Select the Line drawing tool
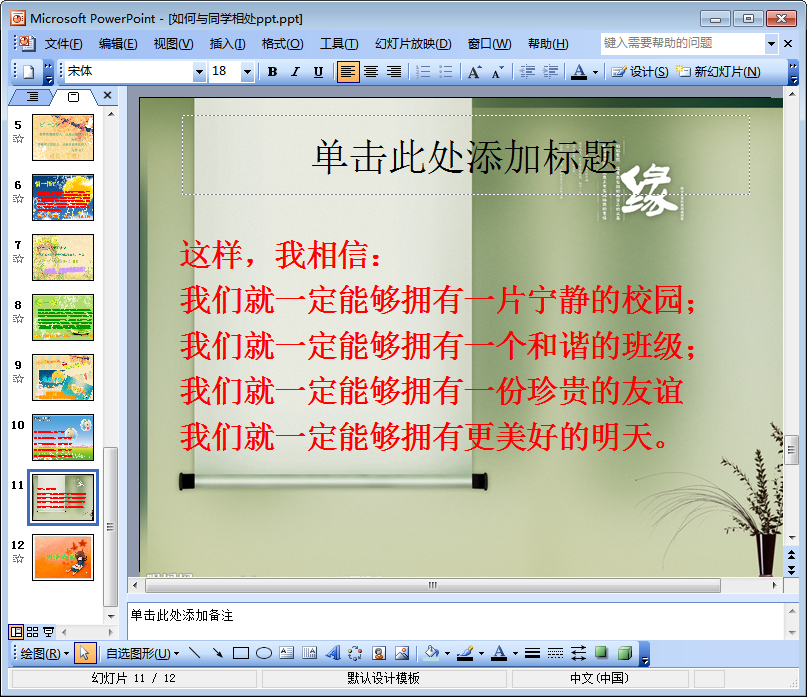Image resolution: width=807 pixels, height=697 pixels. [x=195, y=654]
